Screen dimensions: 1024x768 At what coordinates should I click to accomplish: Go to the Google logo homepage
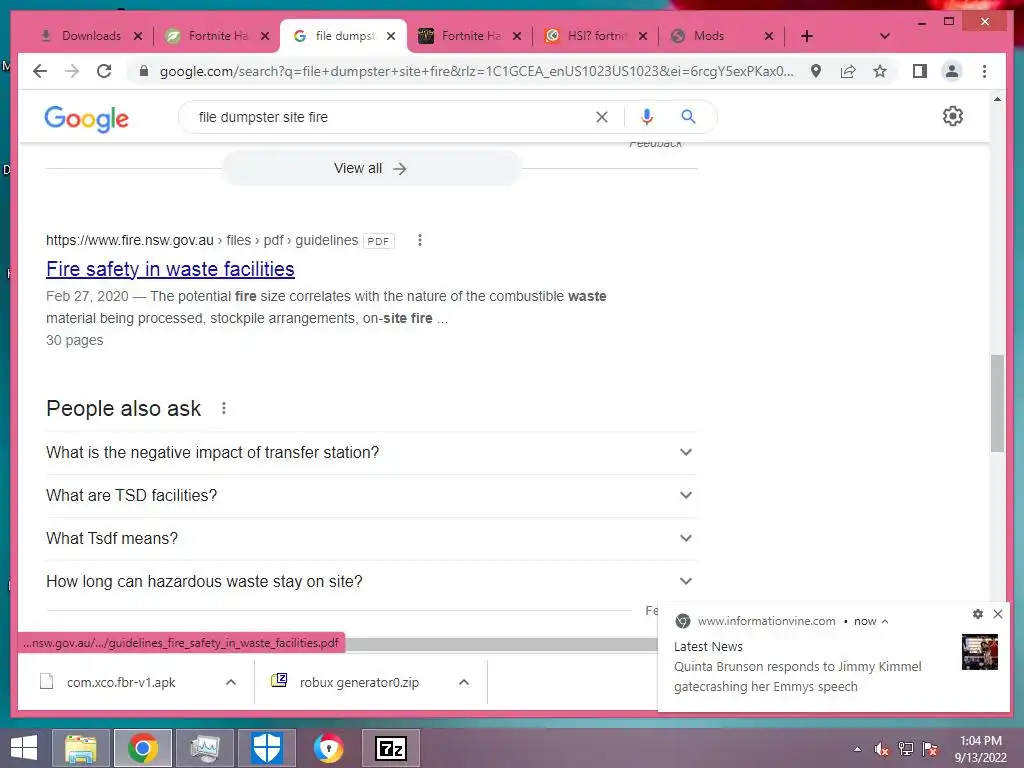(86, 119)
